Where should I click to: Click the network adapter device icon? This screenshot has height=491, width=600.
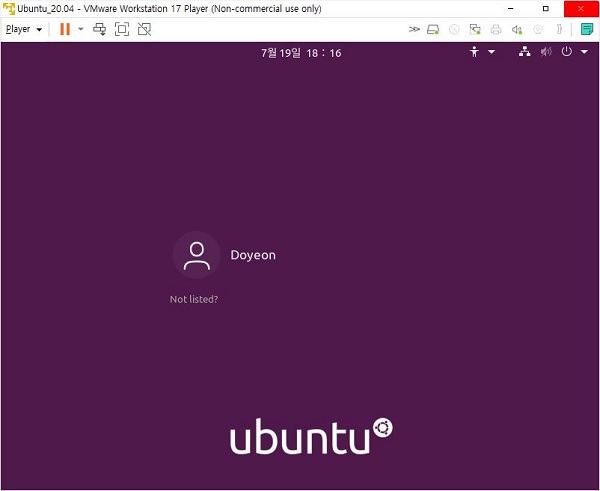point(475,29)
